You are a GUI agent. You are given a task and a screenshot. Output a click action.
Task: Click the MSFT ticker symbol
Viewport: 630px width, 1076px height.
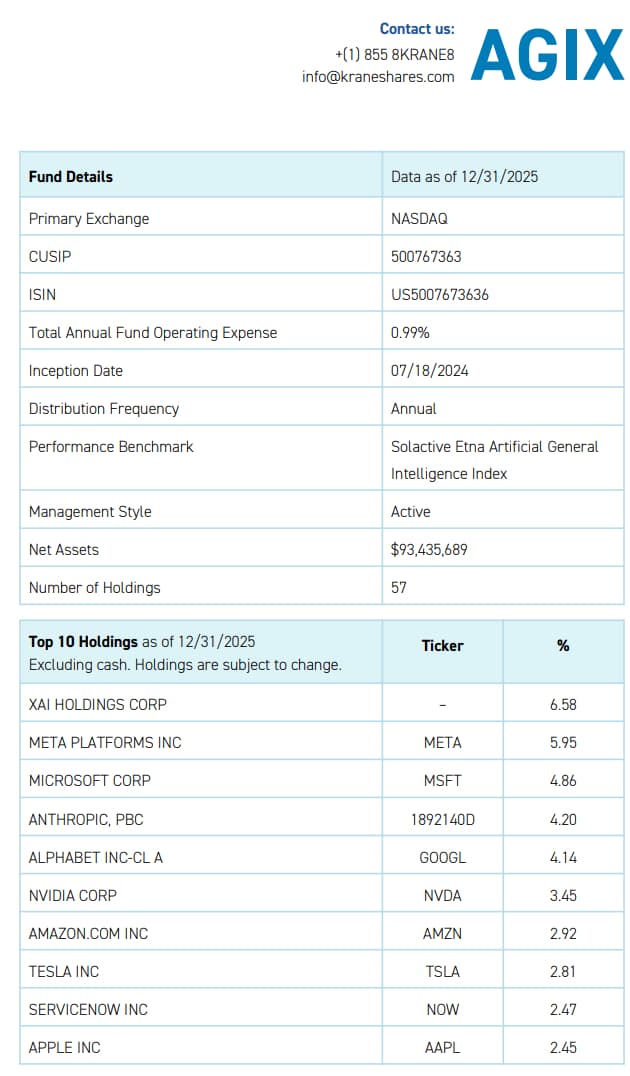442,780
